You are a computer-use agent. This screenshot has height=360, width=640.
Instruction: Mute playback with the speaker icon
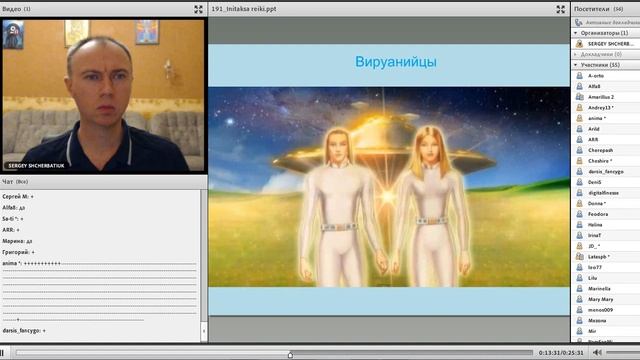pyautogui.click(x=597, y=352)
